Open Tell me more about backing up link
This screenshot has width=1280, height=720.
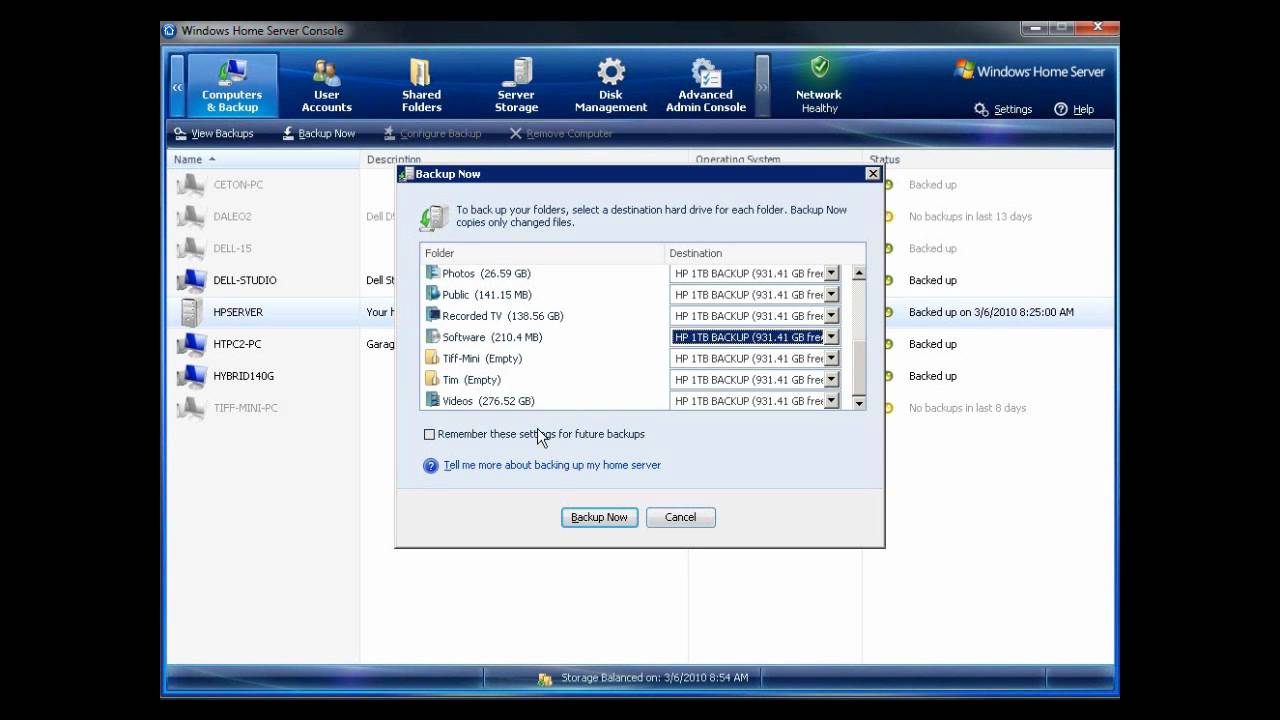[x=552, y=465]
